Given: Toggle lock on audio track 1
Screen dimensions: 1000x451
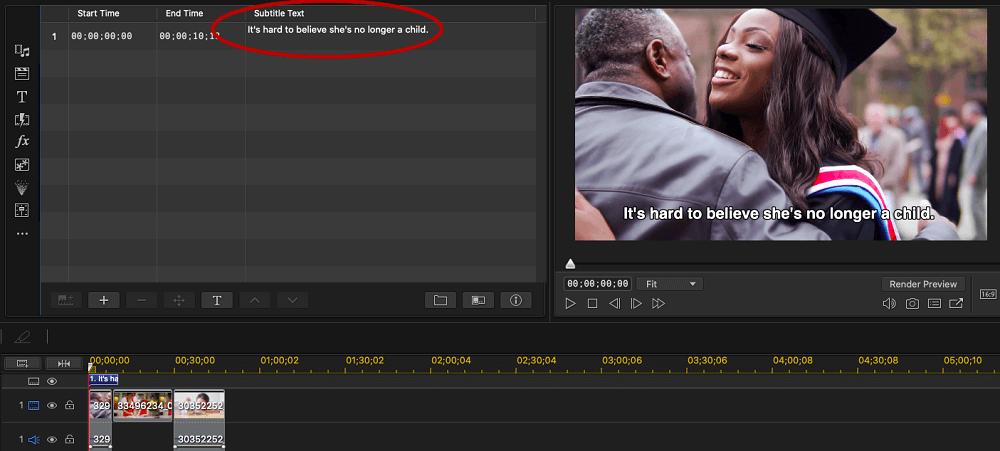Looking at the screenshot, I should tap(70, 440).
